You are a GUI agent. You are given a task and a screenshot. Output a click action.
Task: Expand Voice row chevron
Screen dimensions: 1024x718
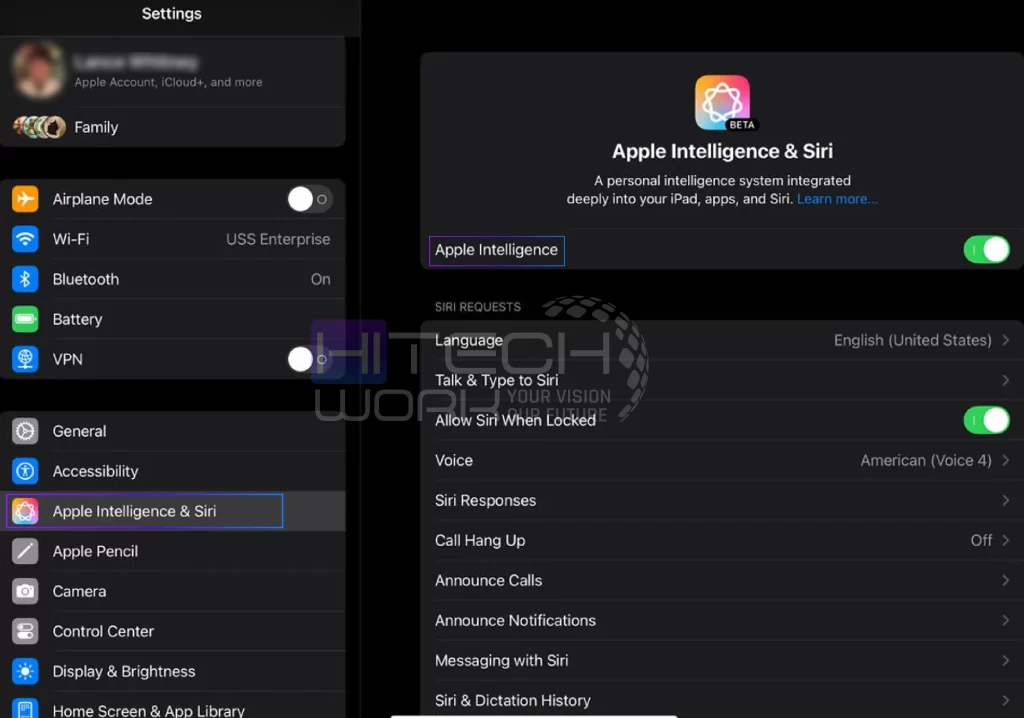click(x=1006, y=460)
